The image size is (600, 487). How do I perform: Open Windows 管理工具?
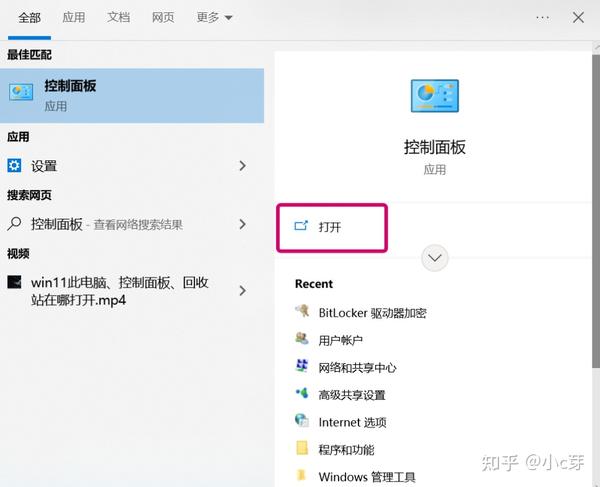click(367, 477)
